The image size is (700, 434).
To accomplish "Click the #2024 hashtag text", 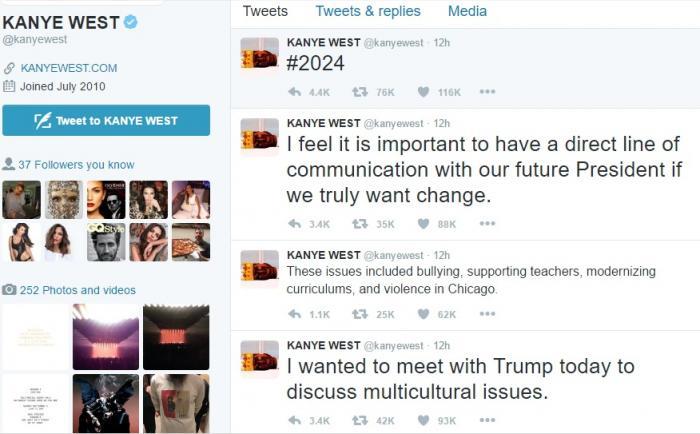I will pyautogui.click(x=315, y=63).
